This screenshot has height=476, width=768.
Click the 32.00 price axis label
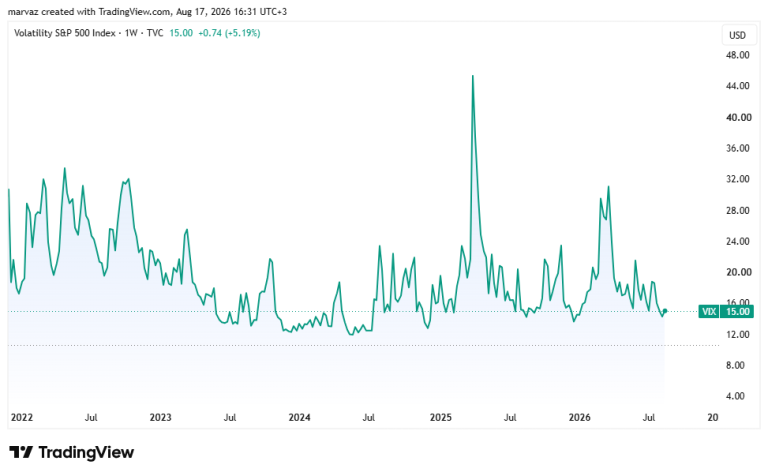click(x=738, y=179)
